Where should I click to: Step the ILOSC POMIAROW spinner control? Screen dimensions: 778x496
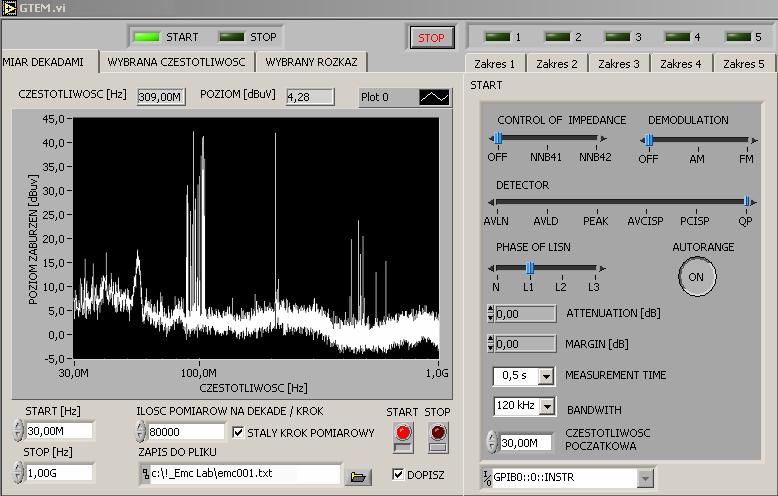click(141, 432)
